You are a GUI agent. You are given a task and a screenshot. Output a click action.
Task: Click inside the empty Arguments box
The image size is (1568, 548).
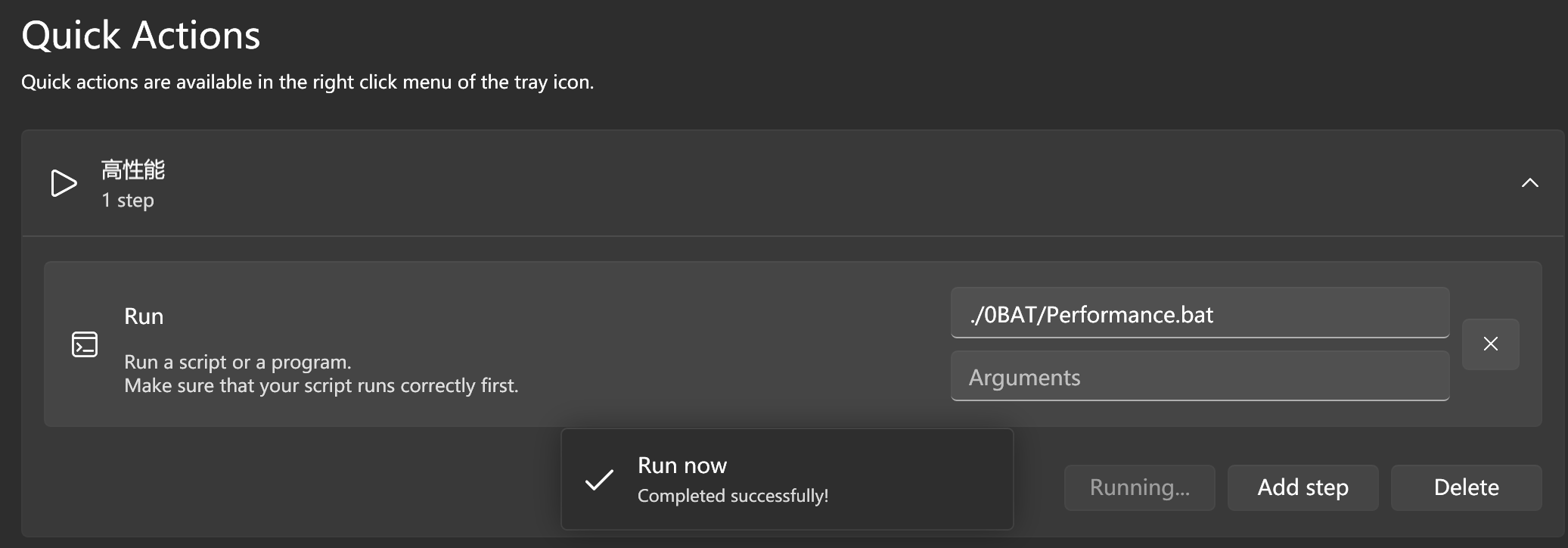[x=1199, y=376]
